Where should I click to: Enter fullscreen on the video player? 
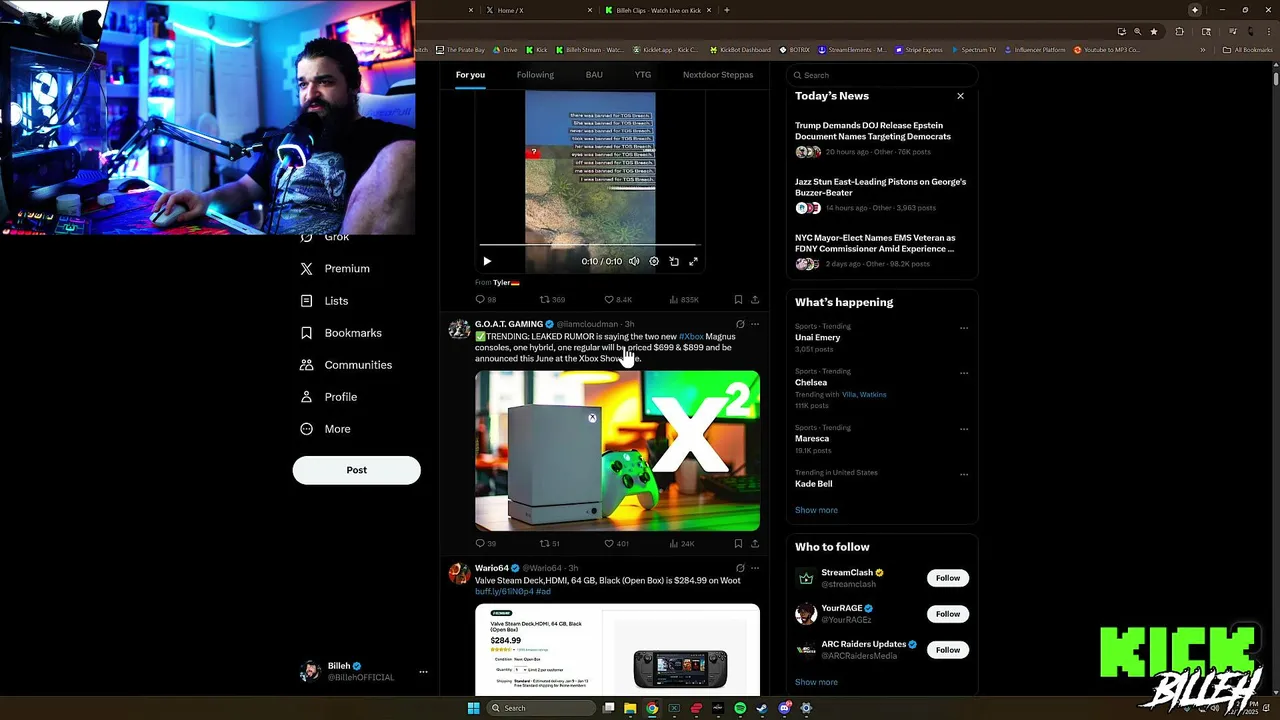tap(693, 261)
